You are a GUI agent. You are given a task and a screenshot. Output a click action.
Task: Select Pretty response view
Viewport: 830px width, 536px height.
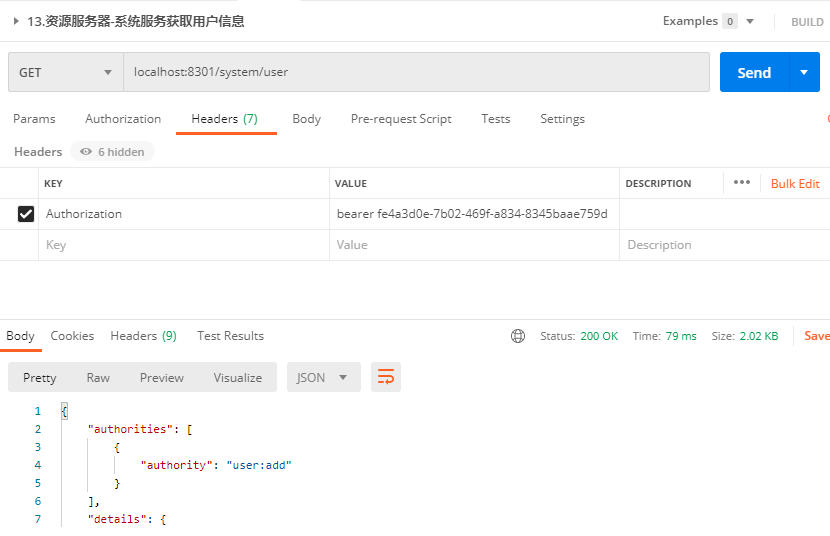[40, 377]
